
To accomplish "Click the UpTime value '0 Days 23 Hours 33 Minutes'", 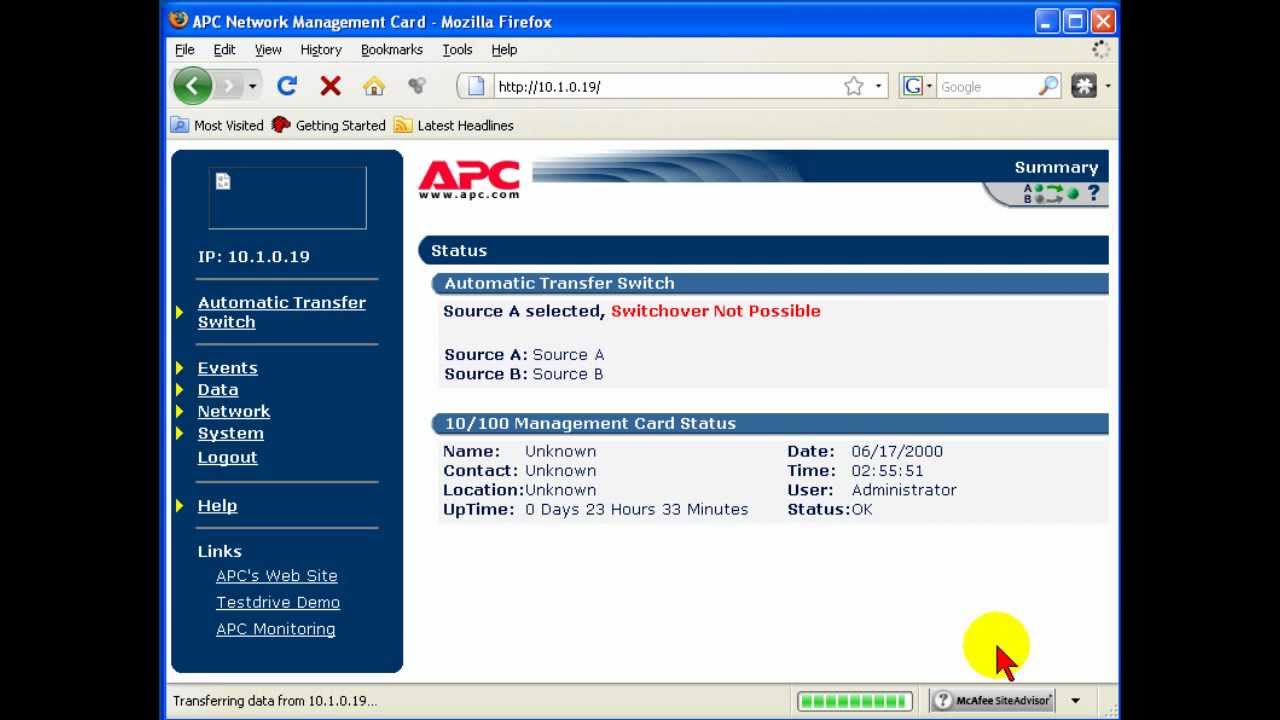I will coord(636,509).
